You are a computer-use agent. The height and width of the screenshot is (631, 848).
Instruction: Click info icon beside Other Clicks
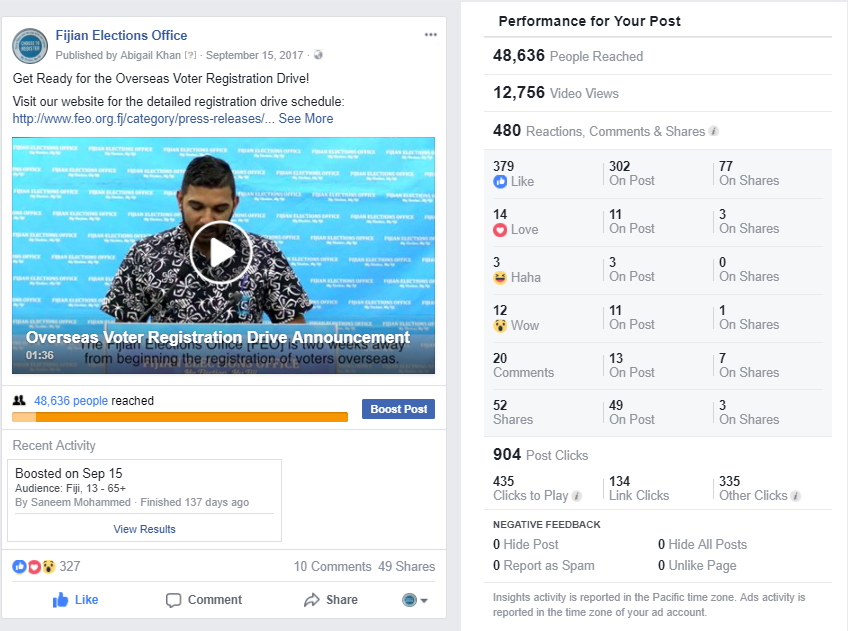click(x=796, y=496)
